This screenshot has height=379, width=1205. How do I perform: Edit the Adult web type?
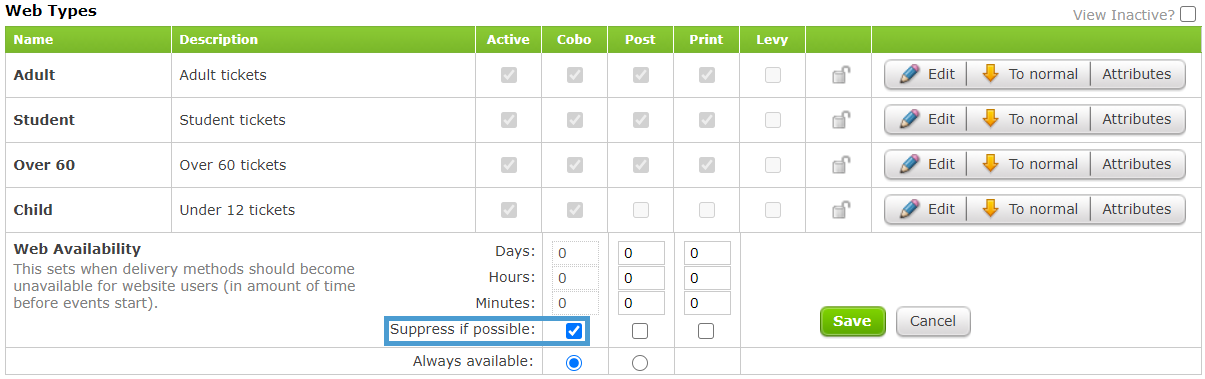tap(926, 74)
